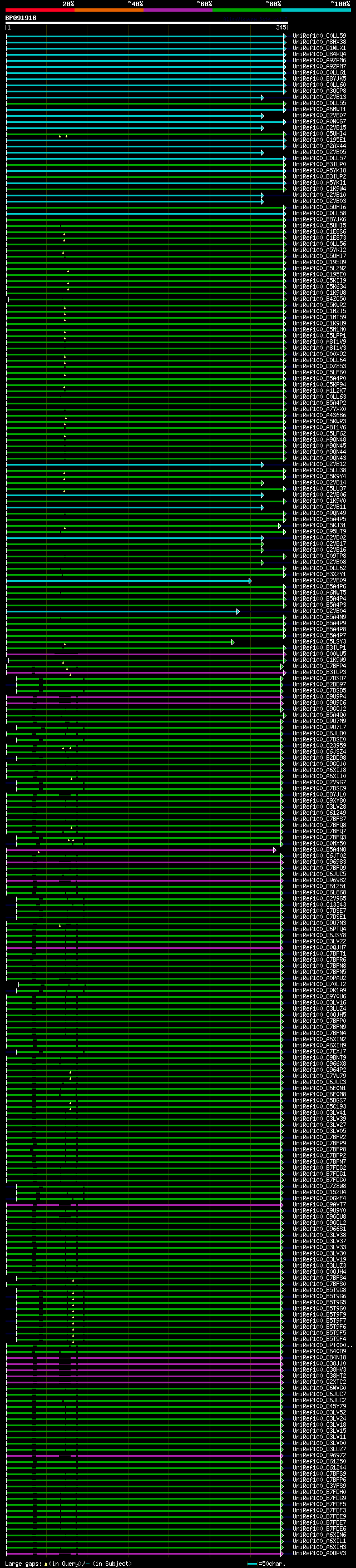This screenshot has width=356, height=1568.
Task: Open hit UniRef100_A9ZPM6
Action: [x=319, y=60]
